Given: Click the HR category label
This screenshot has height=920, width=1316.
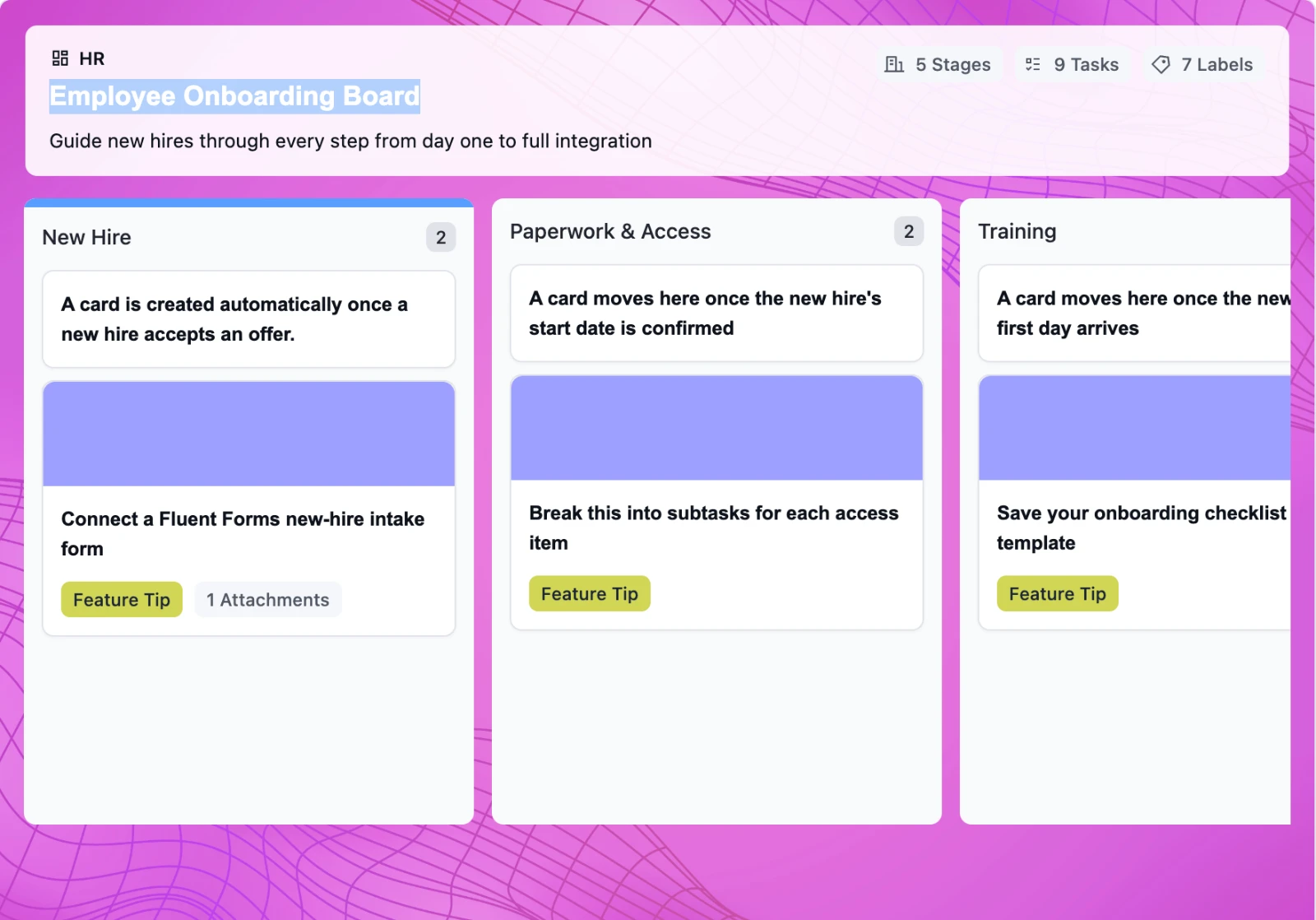Looking at the screenshot, I should [x=92, y=58].
